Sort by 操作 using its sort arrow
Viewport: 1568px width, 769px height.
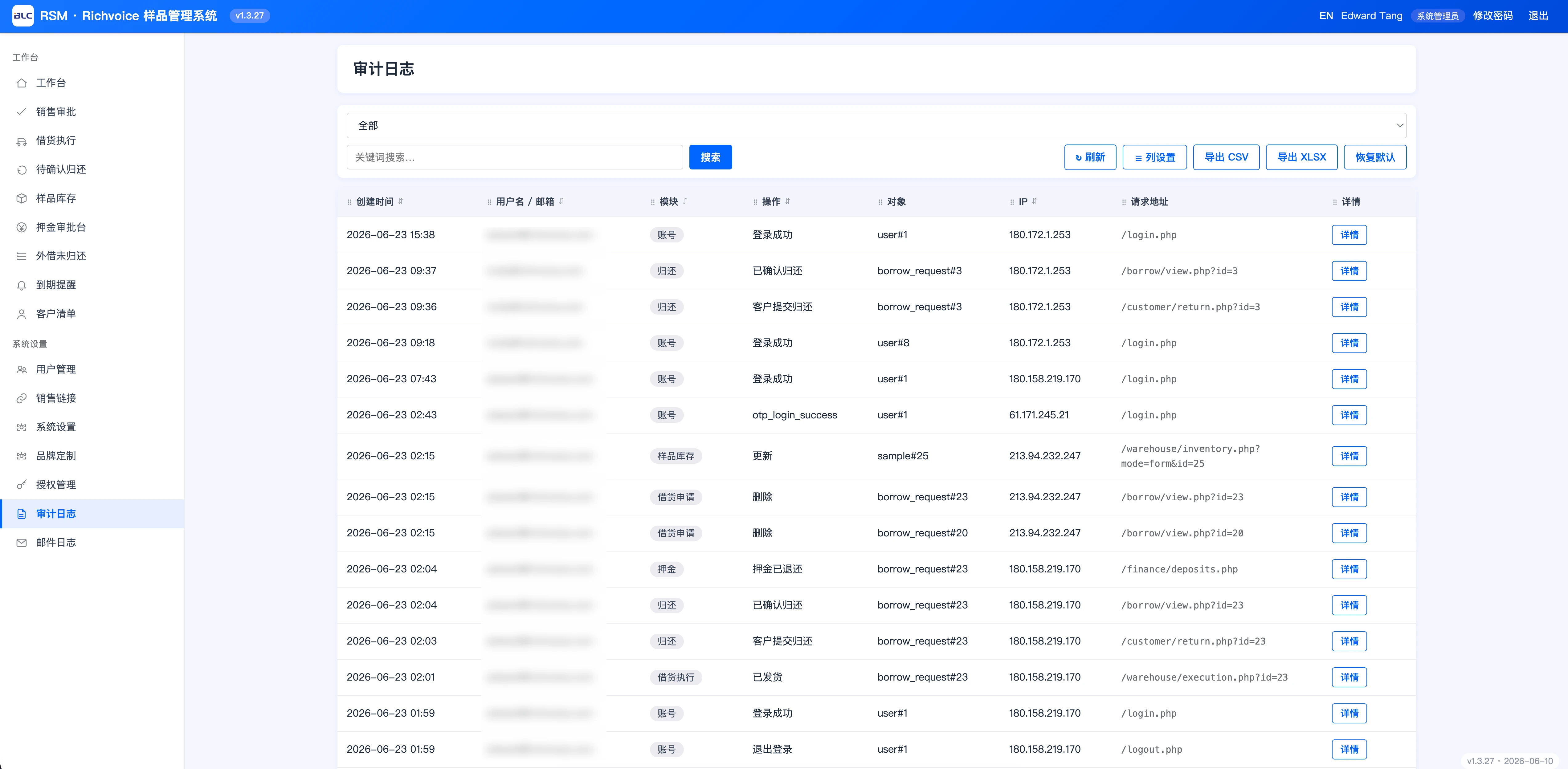788,201
